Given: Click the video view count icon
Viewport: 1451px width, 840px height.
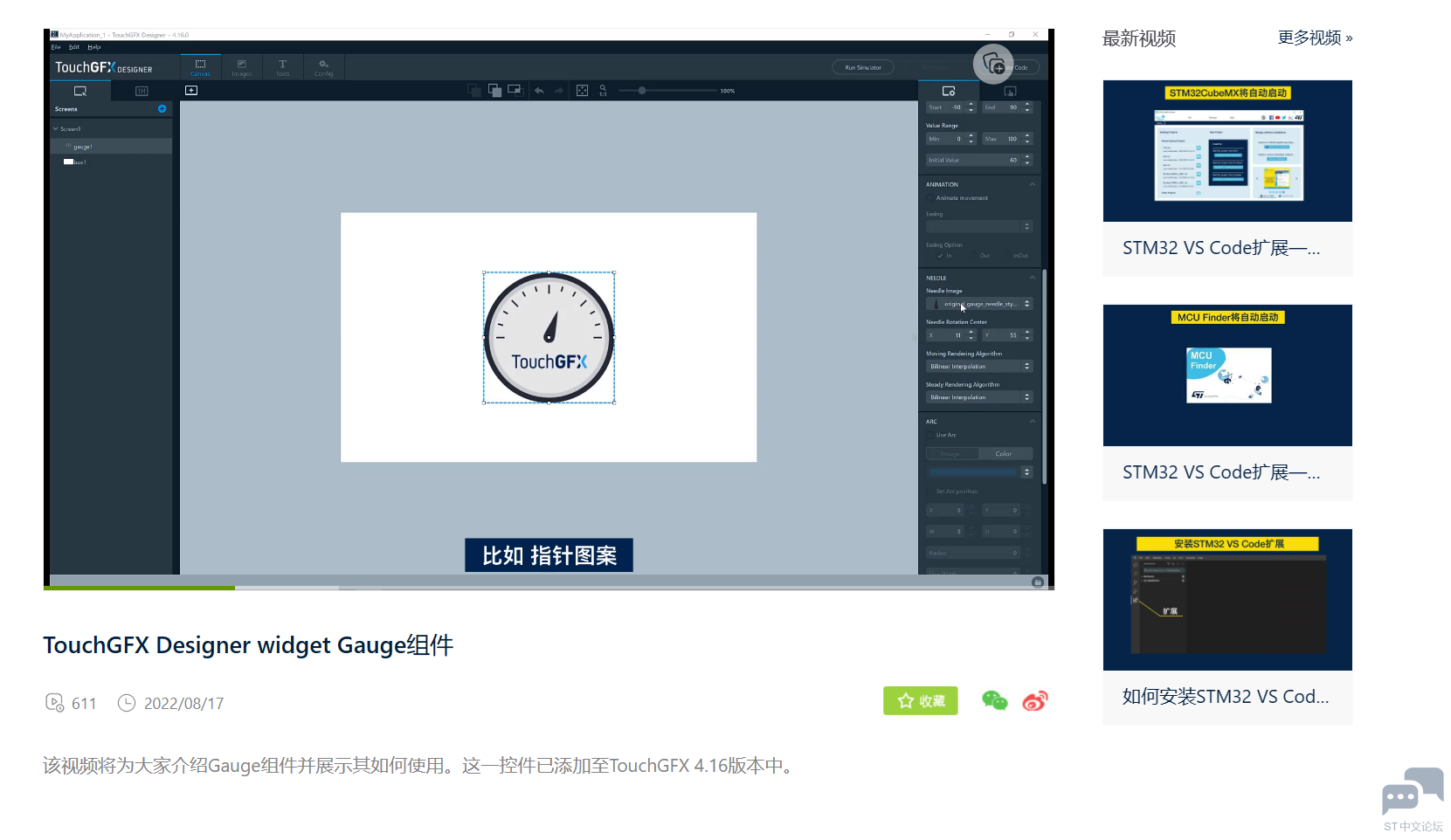Looking at the screenshot, I should 54,703.
